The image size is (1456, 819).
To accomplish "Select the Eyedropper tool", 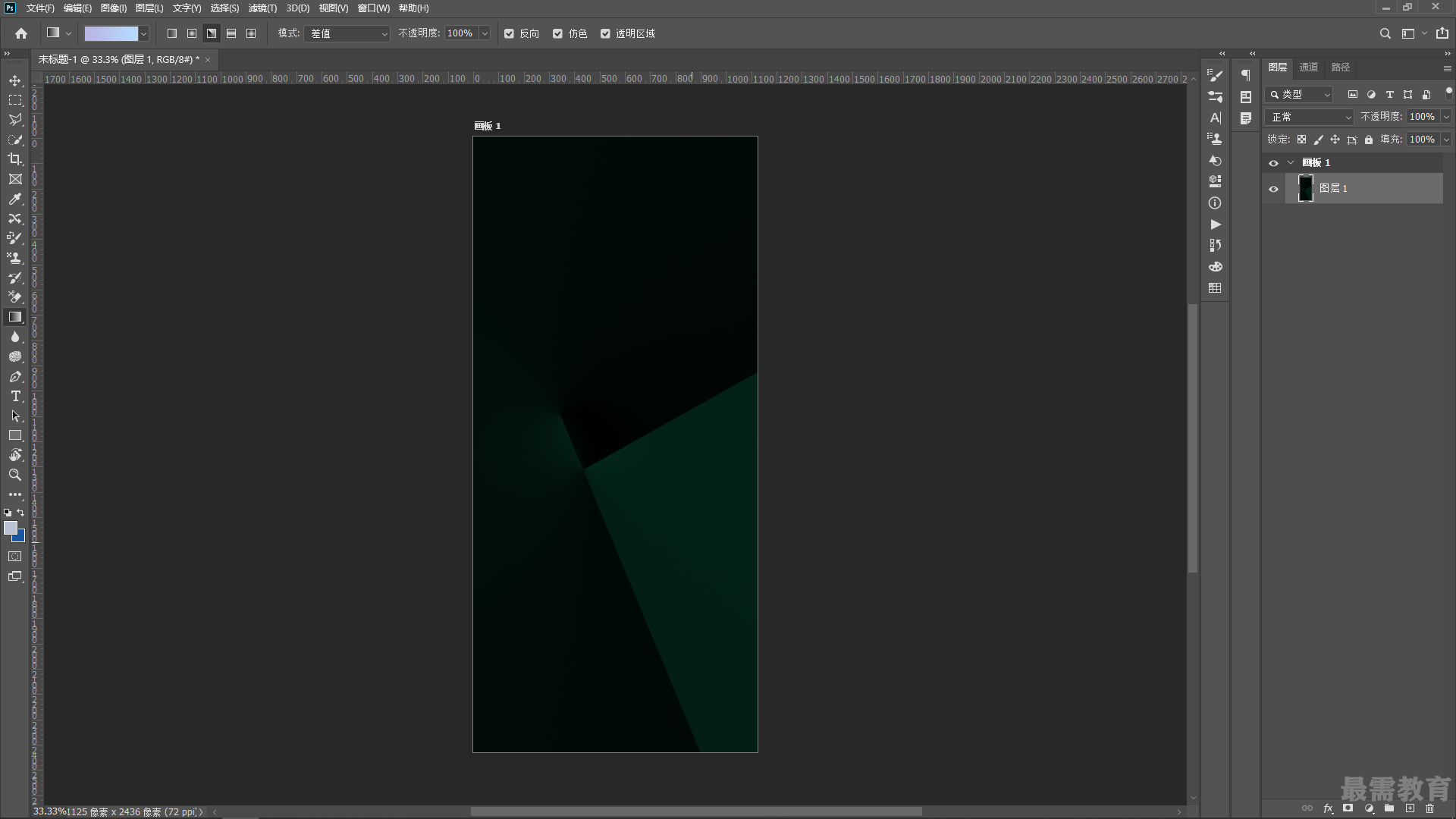I will tap(15, 199).
